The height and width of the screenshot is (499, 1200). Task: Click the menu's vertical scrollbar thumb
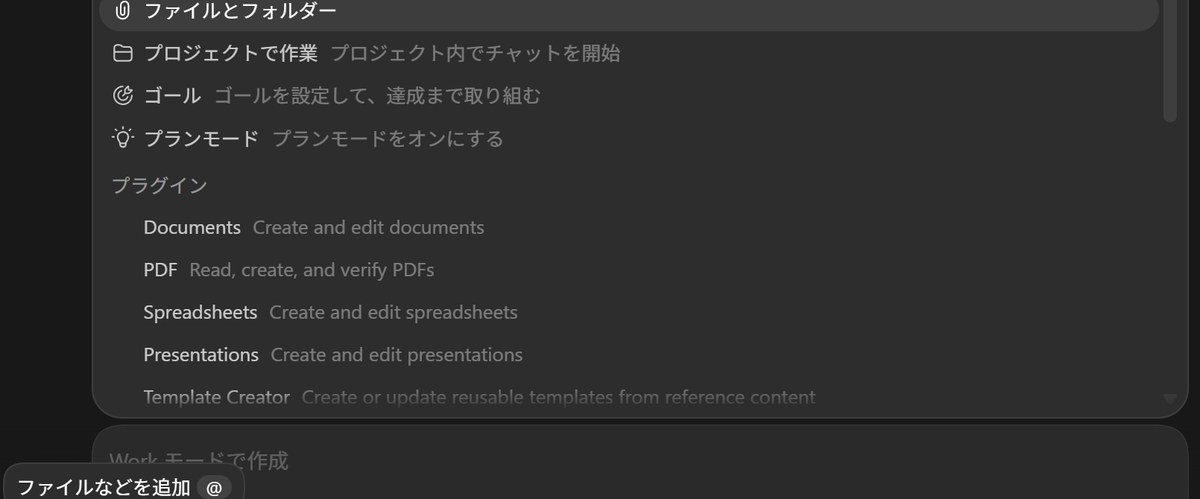1169,62
